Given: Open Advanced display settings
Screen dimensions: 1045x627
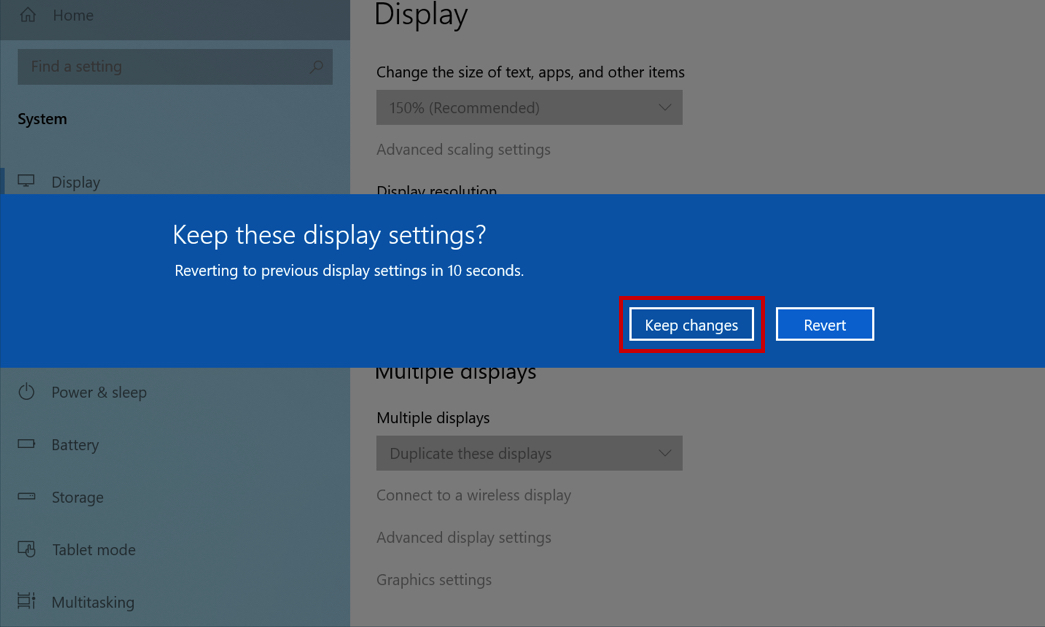Looking at the screenshot, I should point(464,537).
